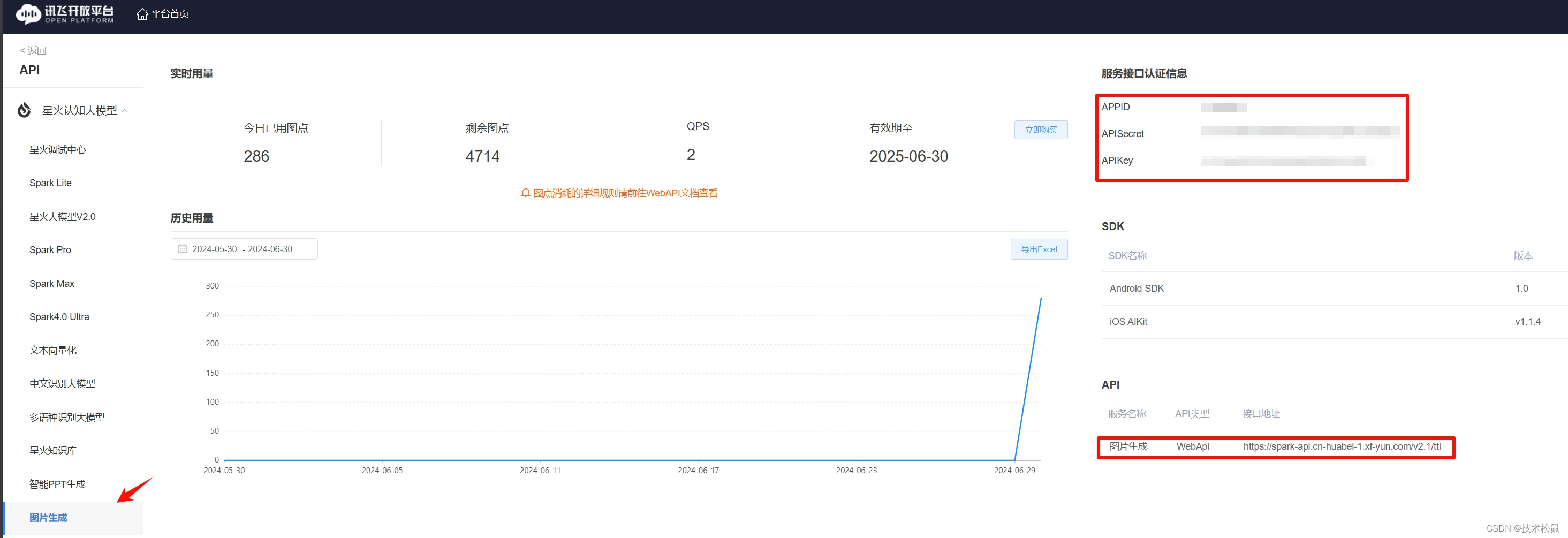Open the date range picker 2024-05-30 - 2024-06-30
This screenshot has height=538, width=1568.
pos(244,249)
